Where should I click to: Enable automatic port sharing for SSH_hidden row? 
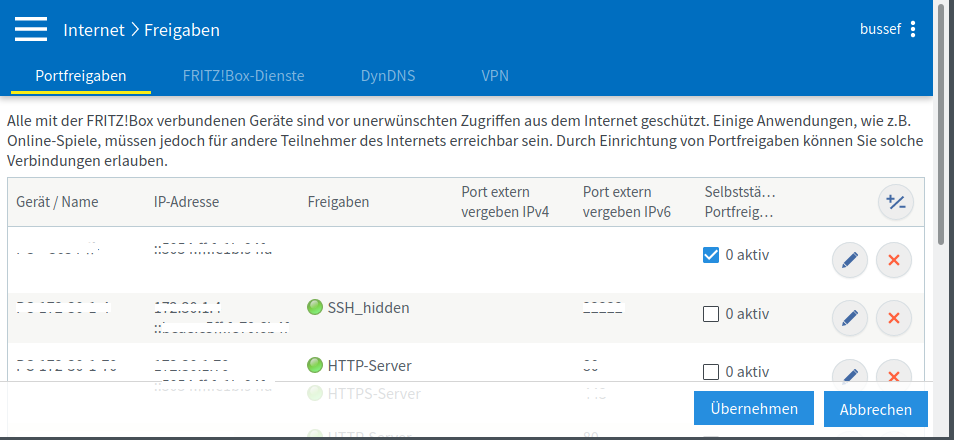click(x=711, y=314)
